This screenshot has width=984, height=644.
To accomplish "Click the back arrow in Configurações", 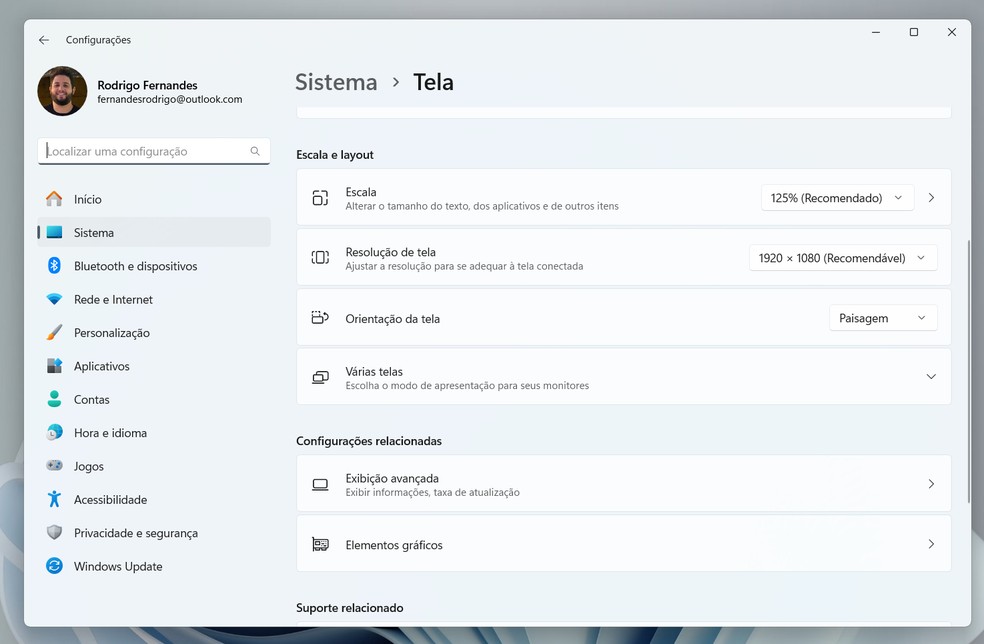I will tap(44, 40).
